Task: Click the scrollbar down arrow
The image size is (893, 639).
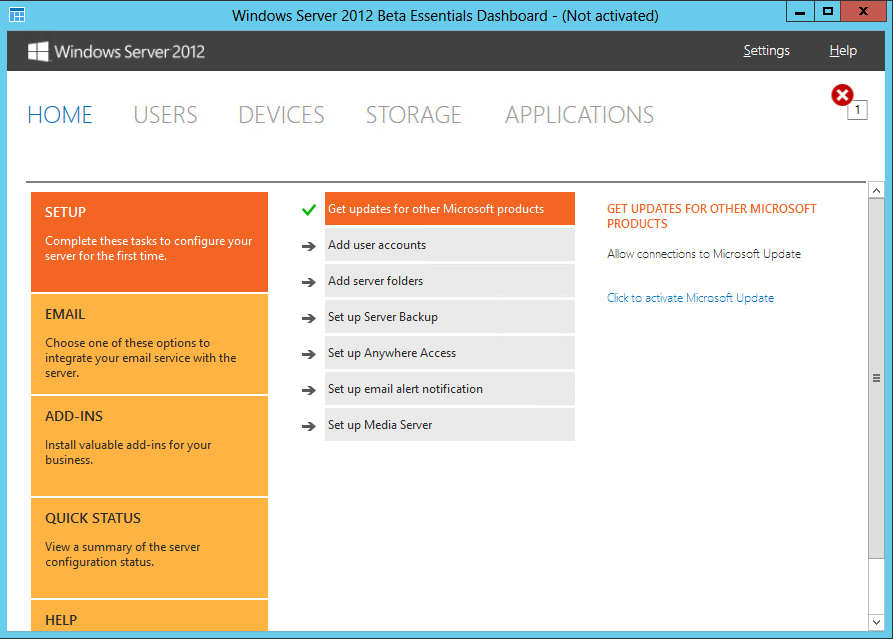Action: 876,622
